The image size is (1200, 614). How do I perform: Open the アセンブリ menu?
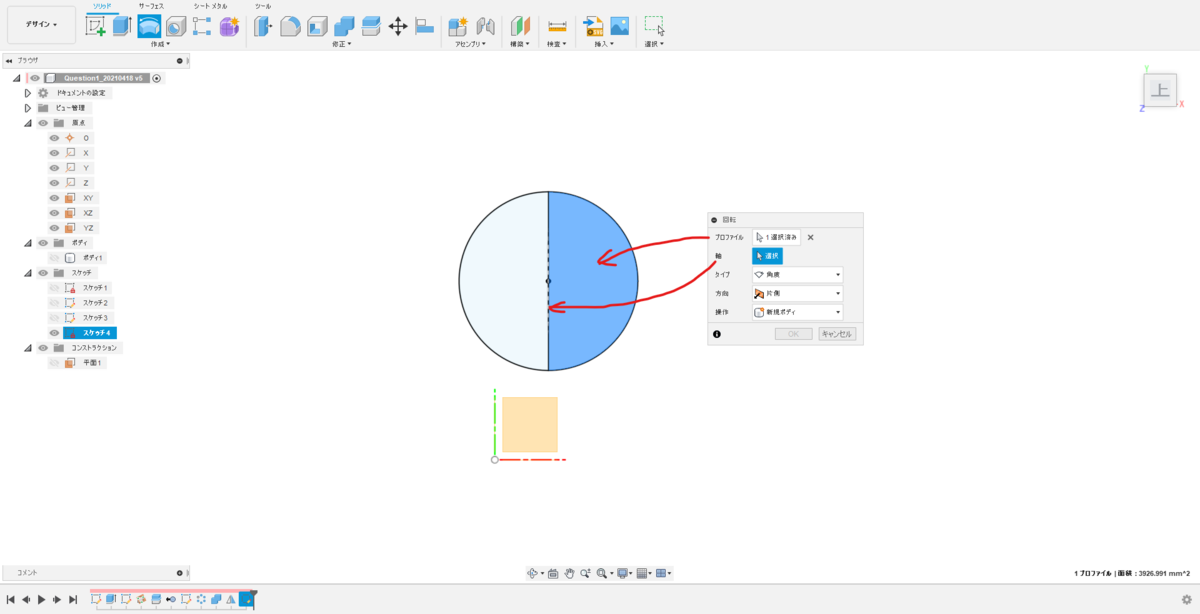click(x=470, y=45)
